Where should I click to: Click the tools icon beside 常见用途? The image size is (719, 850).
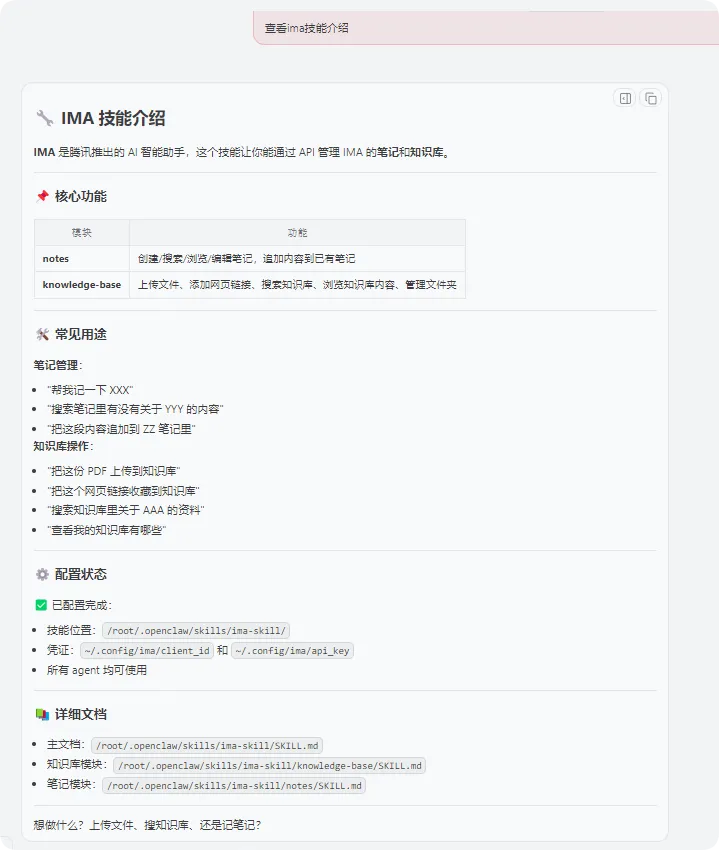[42, 334]
